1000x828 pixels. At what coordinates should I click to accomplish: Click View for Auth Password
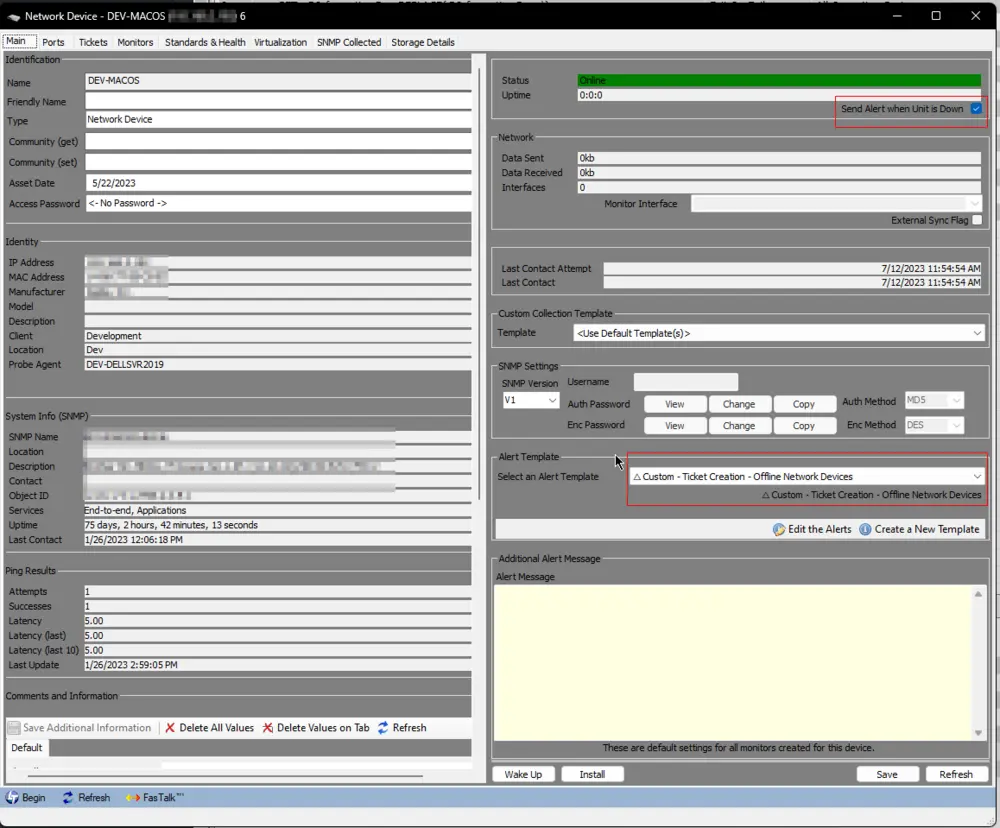coord(675,404)
